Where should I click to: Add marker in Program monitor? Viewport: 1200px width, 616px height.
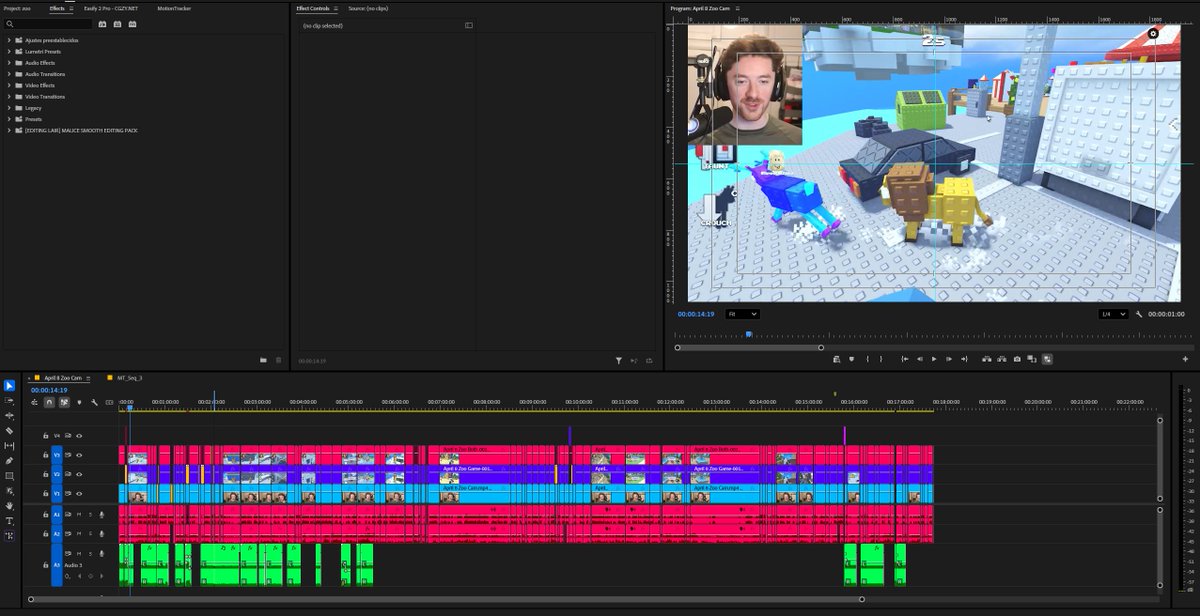coord(852,358)
